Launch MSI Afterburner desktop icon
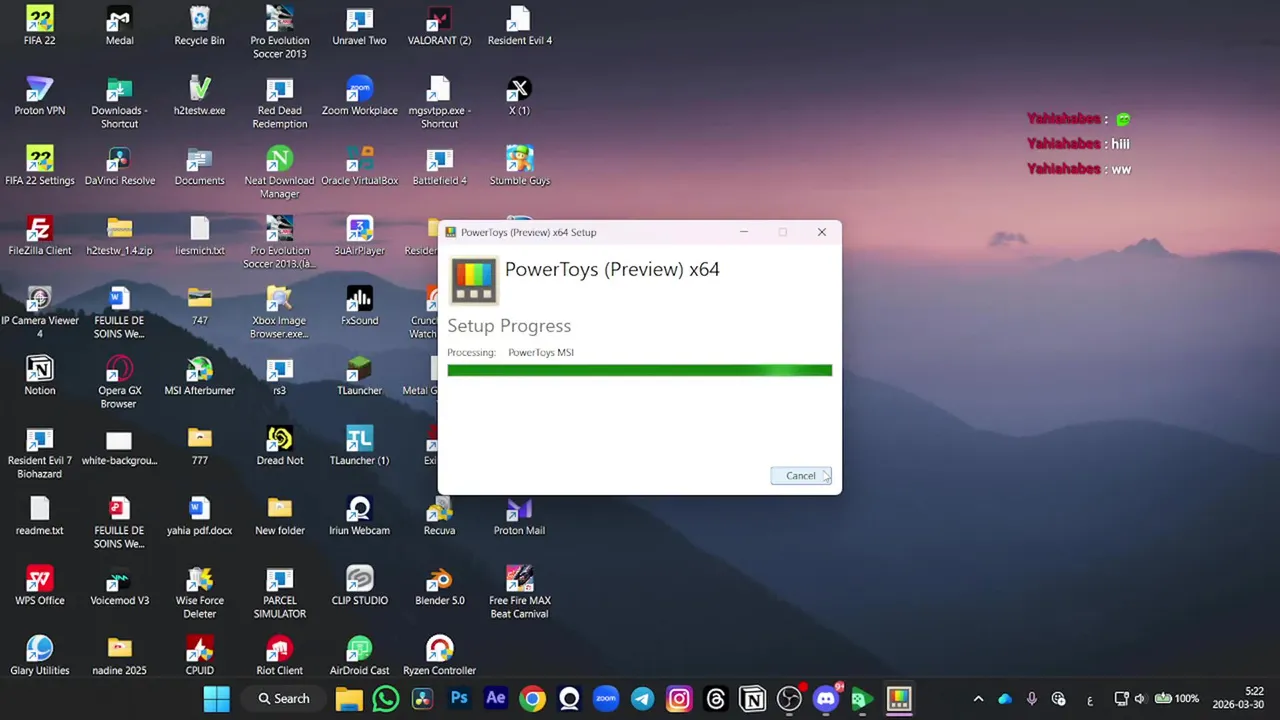This screenshot has height=720, width=1280. click(x=200, y=375)
